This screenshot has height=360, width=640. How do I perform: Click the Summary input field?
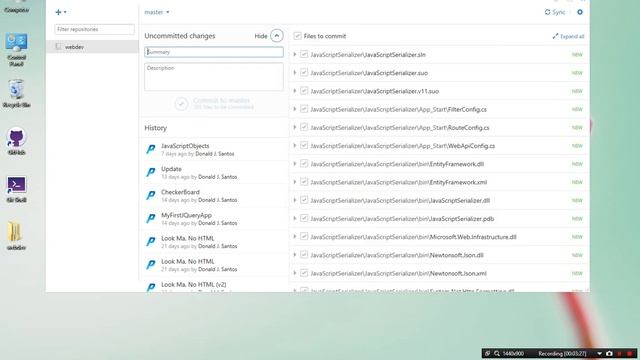[214, 52]
